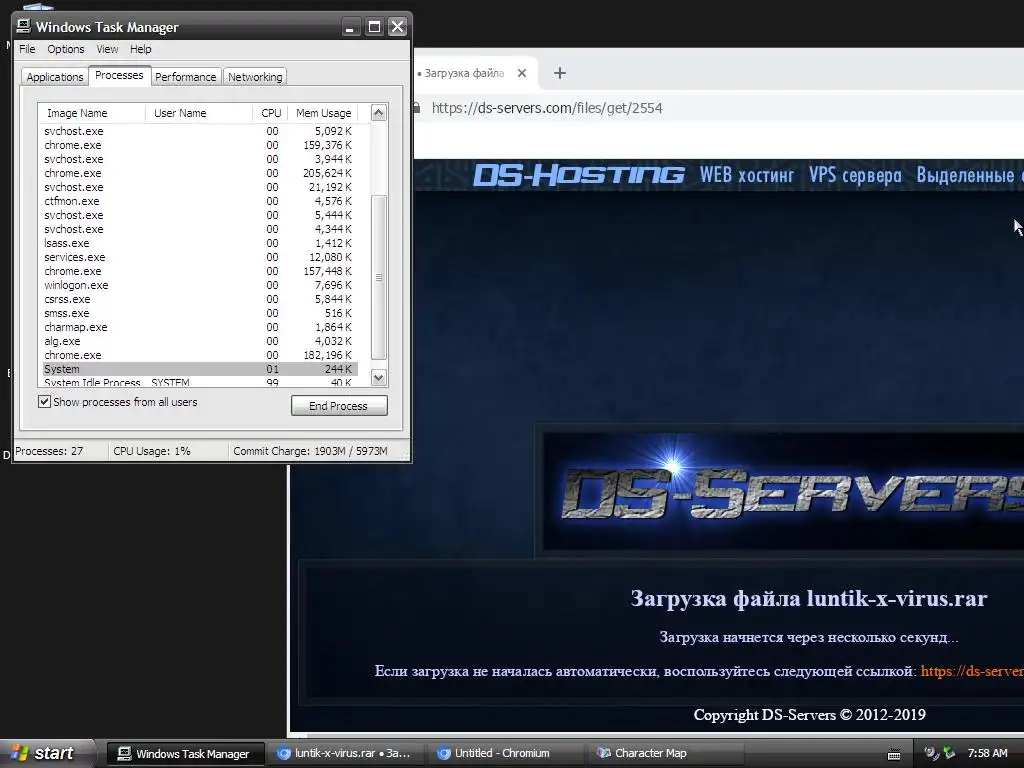Image resolution: width=1024 pixels, height=768 pixels.
Task: Sort processes by User Name column
Action: click(x=199, y=113)
